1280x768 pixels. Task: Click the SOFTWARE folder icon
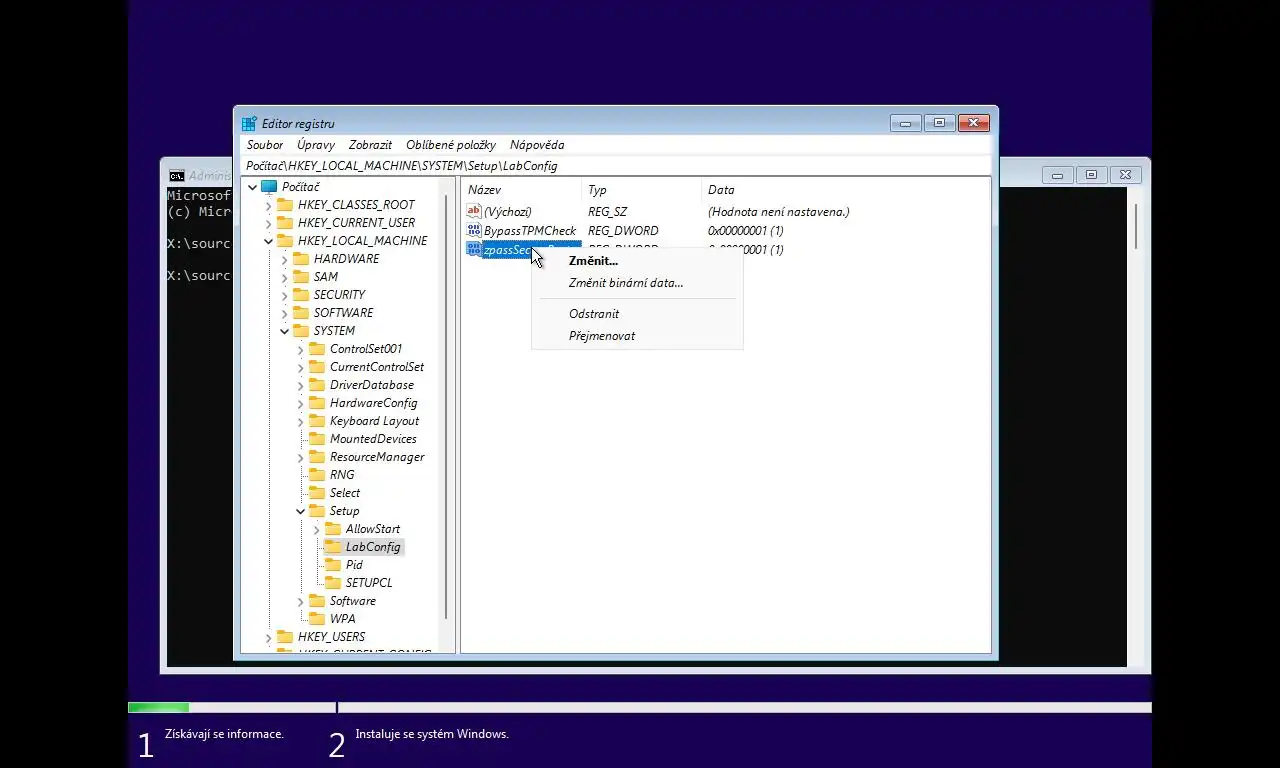coord(301,313)
